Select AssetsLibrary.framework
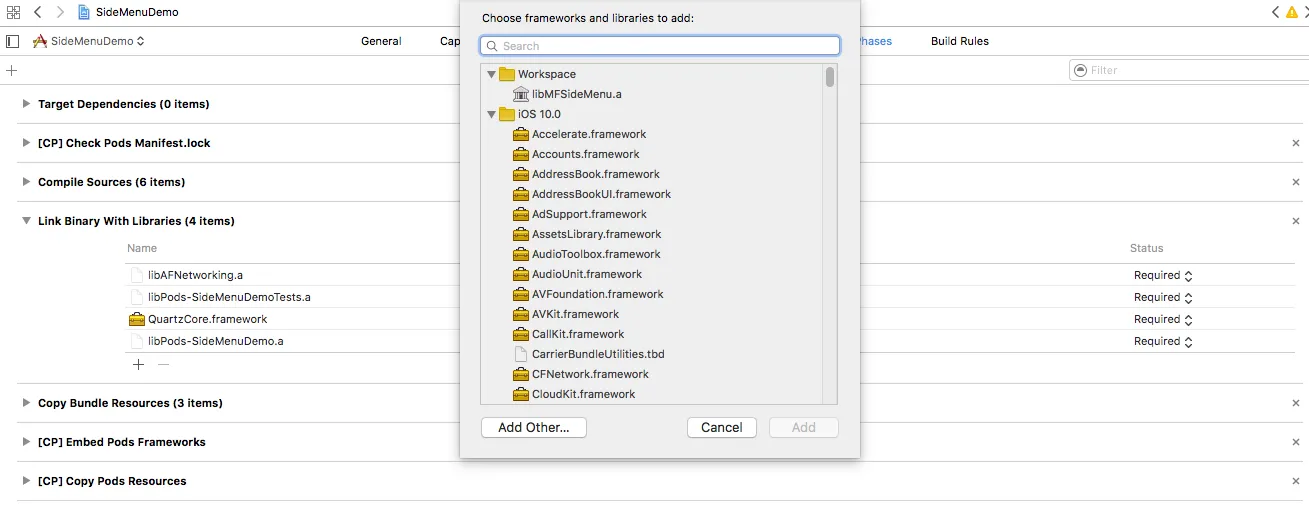 (596, 234)
